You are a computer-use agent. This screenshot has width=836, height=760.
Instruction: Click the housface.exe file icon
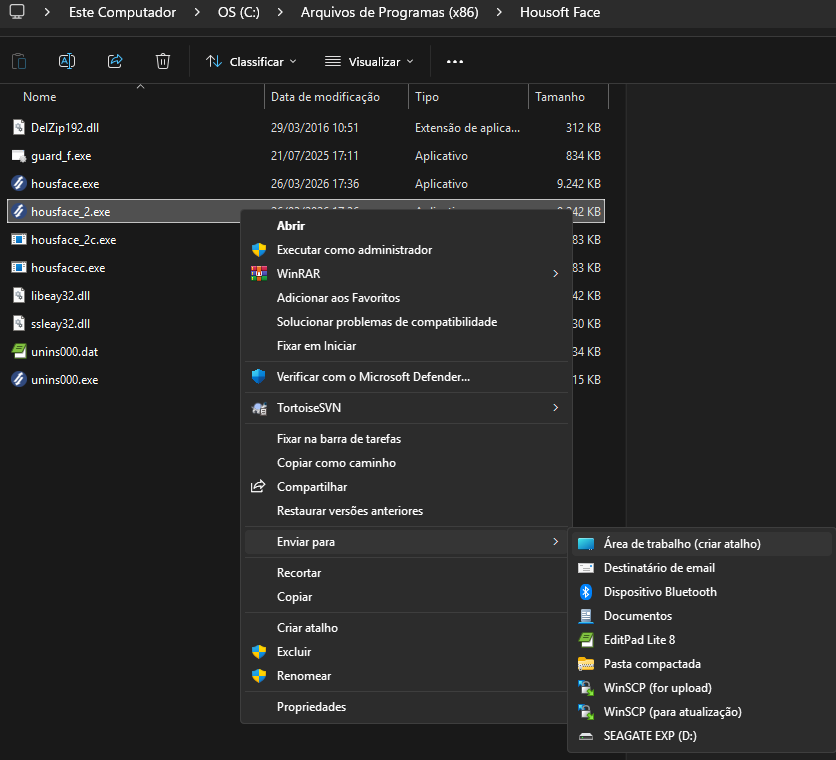[18, 184]
